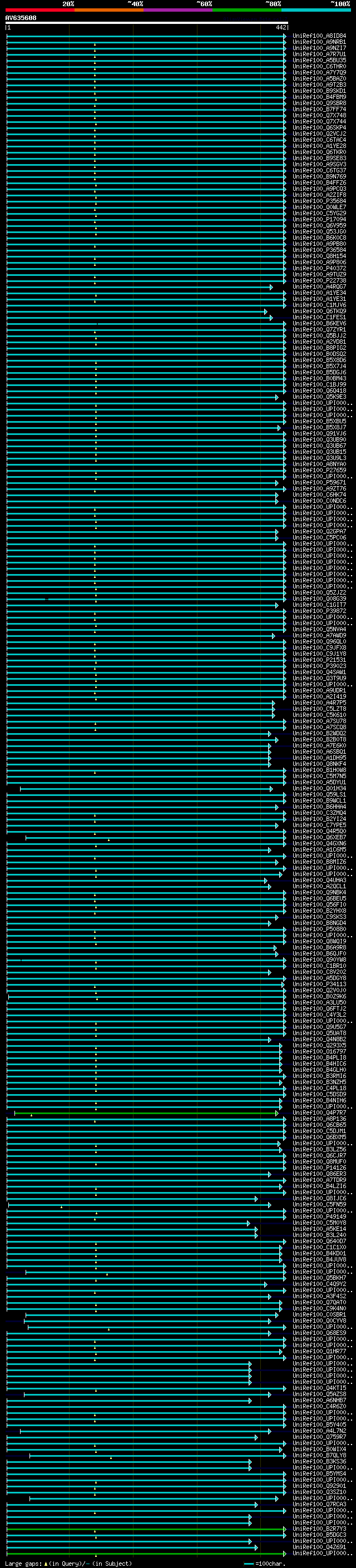Screen dimensions: 356x1568
Task: Select the UniRef100_P17094 label
Action: (x=319, y=220)
